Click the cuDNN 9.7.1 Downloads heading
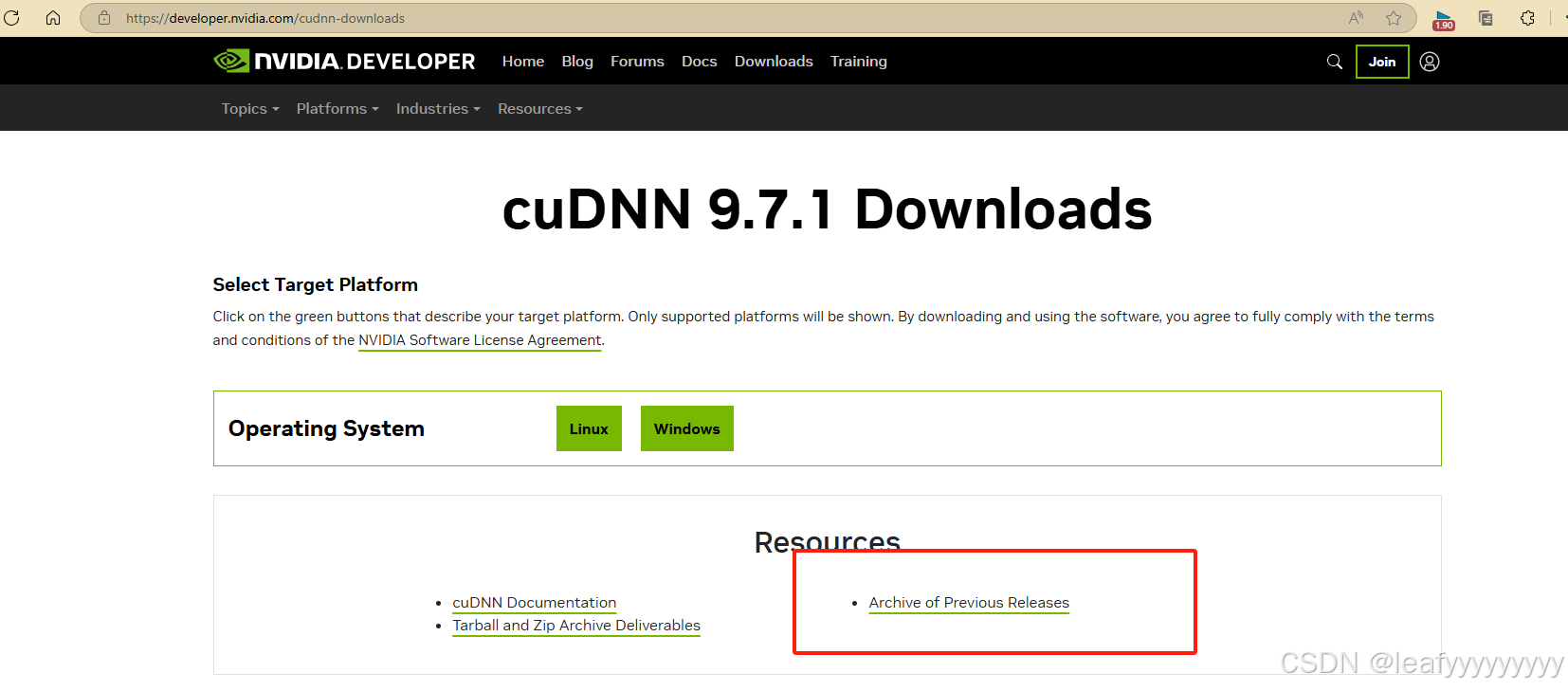Viewport: 1568px width, 691px height. click(827, 209)
